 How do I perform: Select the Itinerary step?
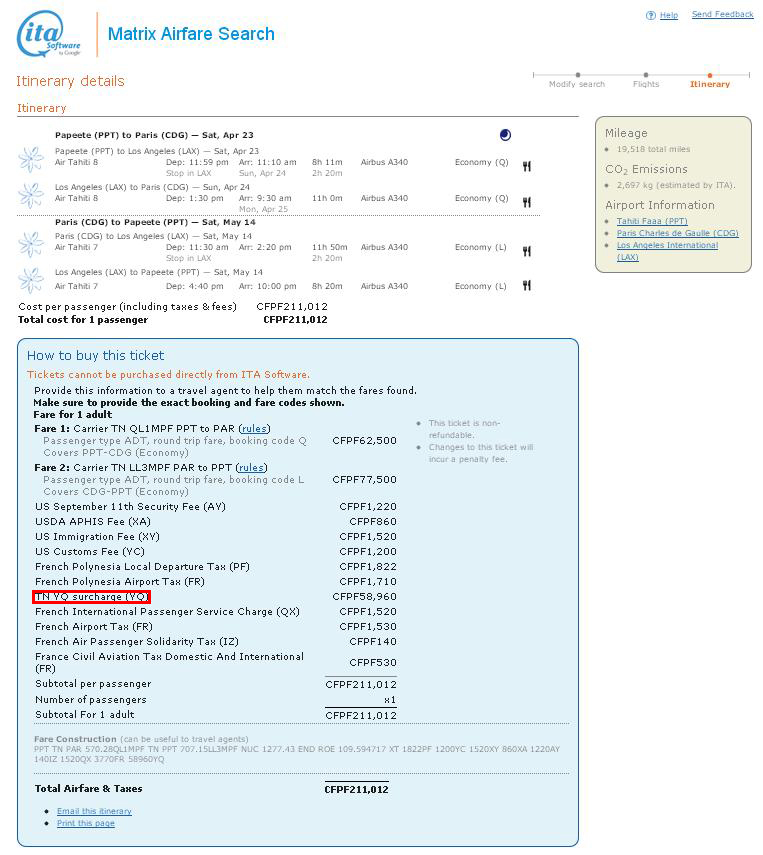[x=710, y=84]
